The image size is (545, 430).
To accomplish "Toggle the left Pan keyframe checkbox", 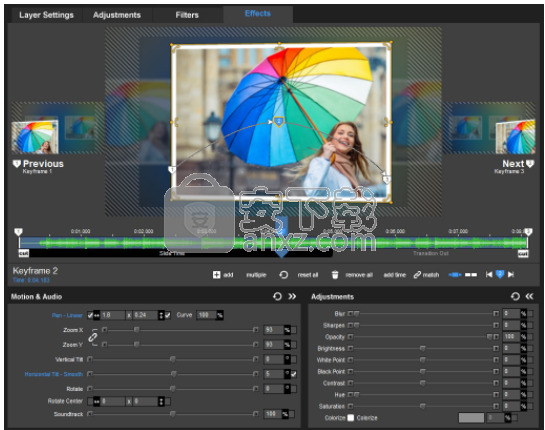I will coord(90,315).
